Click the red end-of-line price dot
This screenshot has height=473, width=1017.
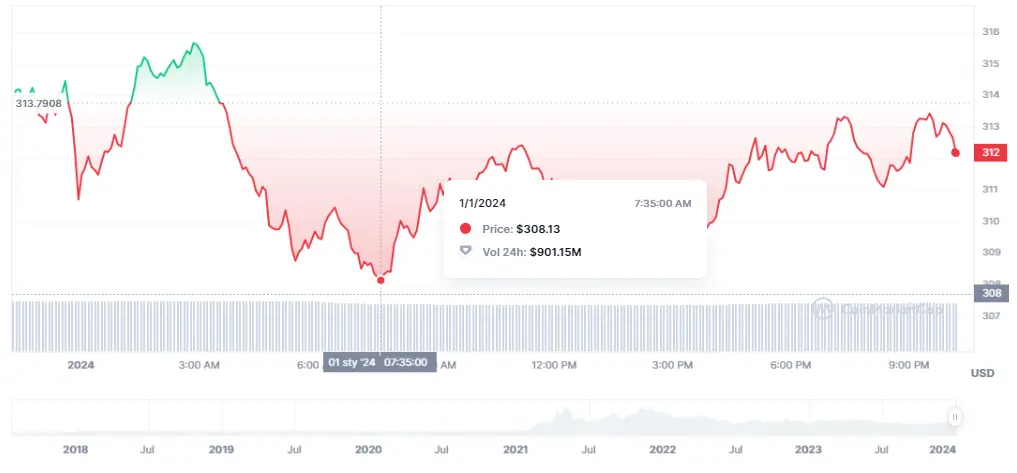pyautogui.click(x=955, y=153)
